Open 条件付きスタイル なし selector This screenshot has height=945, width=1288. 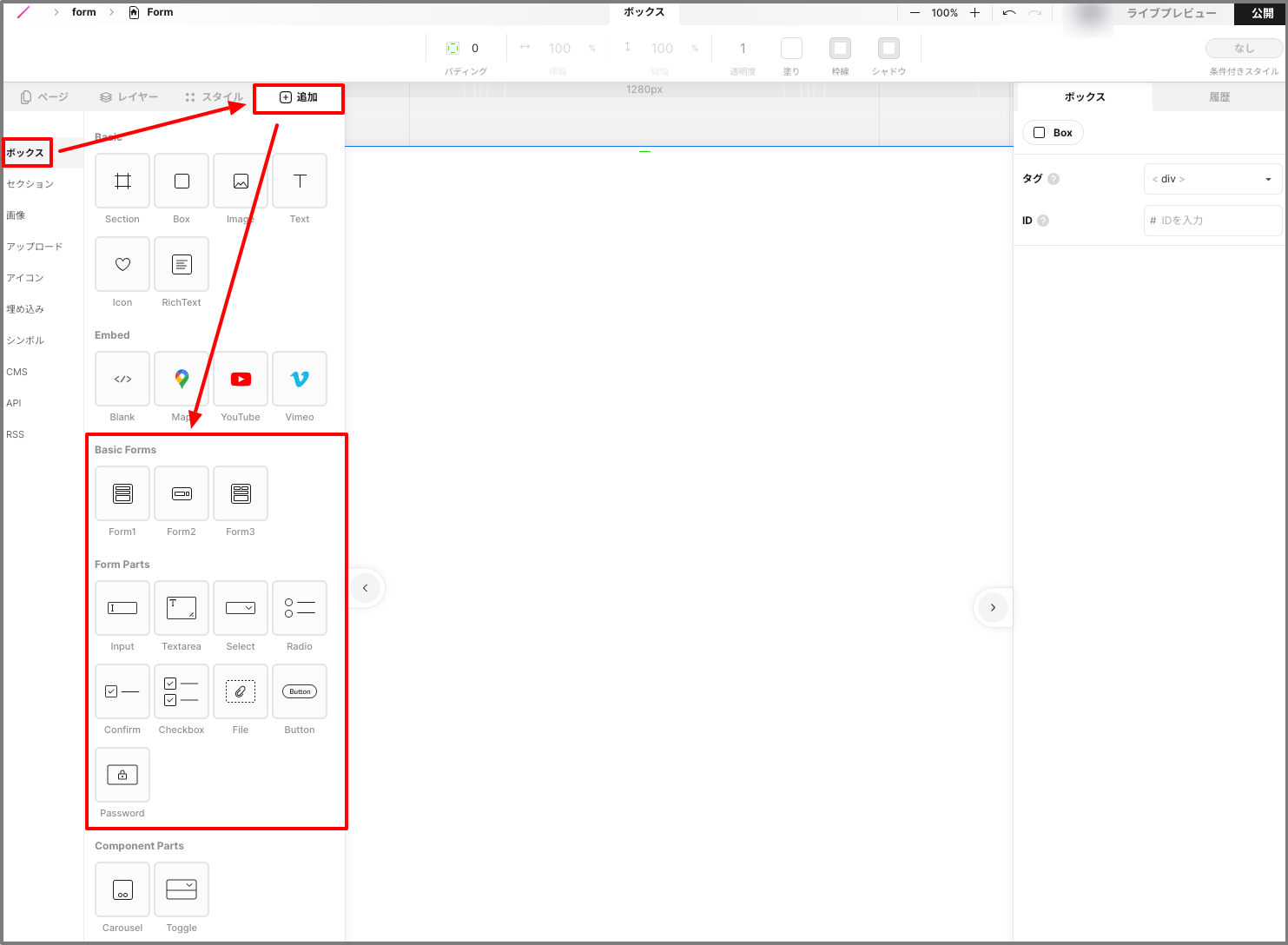click(1245, 49)
